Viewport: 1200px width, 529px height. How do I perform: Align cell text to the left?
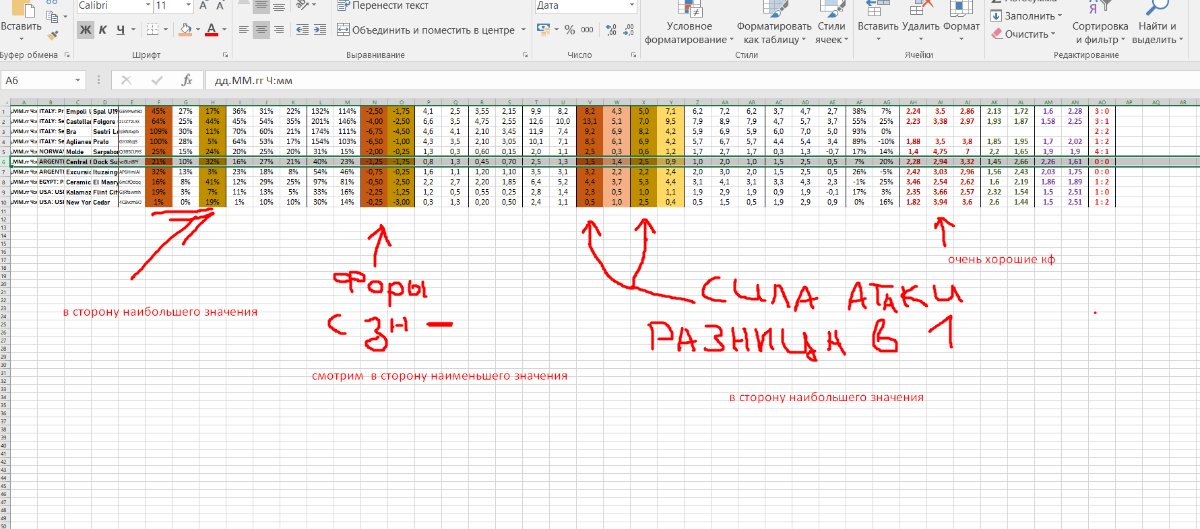[245, 29]
